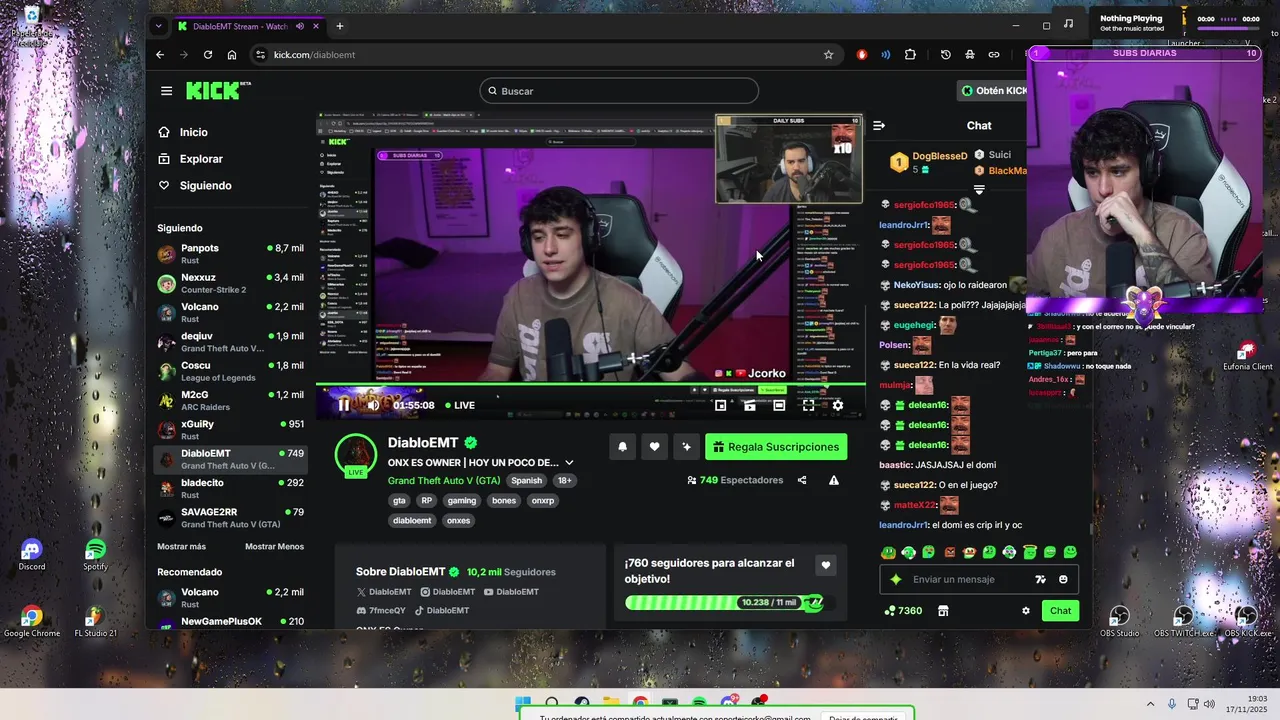Open video player settings gear
This screenshot has width=1280, height=720.
(838, 405)
